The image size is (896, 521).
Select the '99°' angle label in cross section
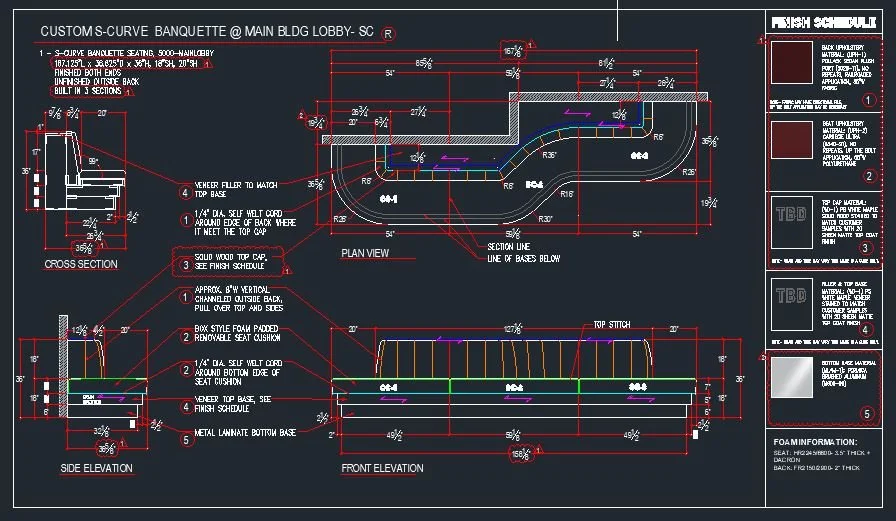(x=93, y=161)
